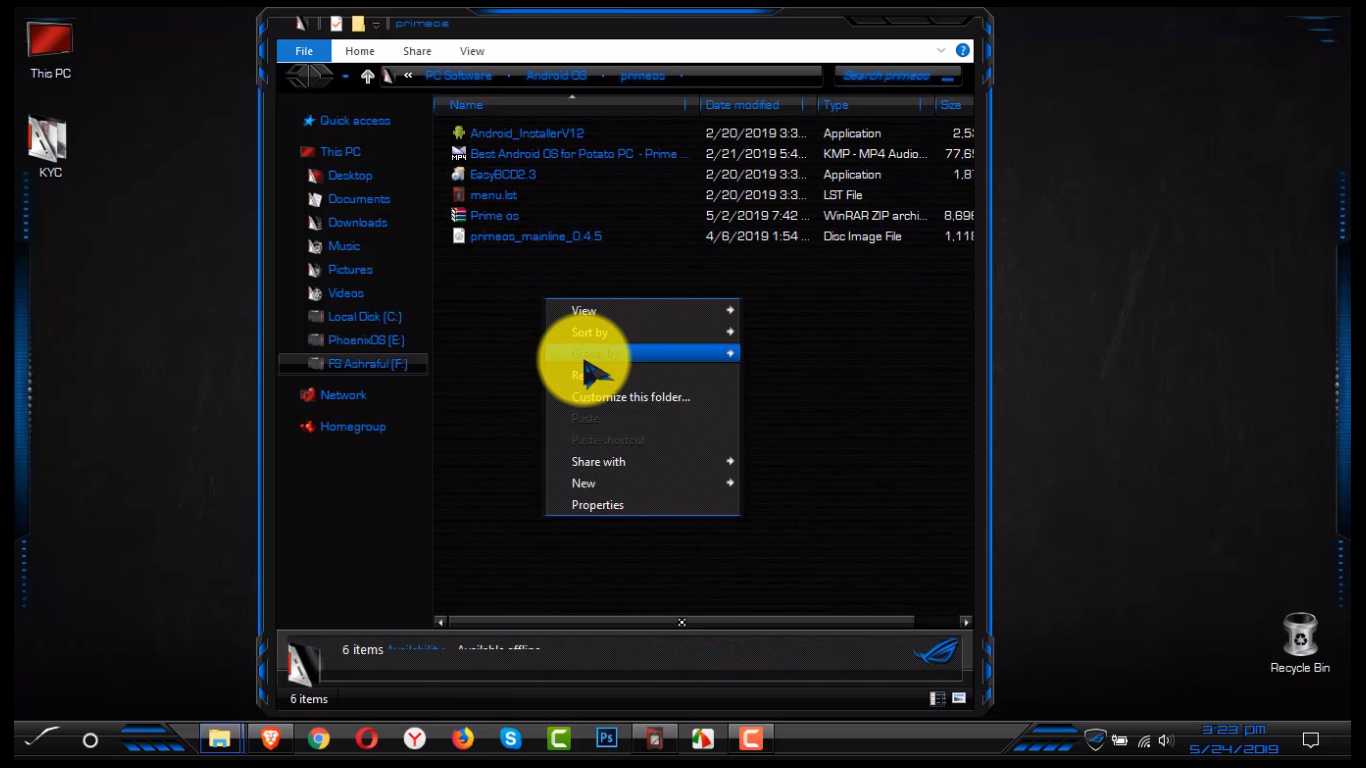The height and width of the screenshot is (768, 1366).
Task: Select Quick access in navigation pane
Action: pos(355,121)
